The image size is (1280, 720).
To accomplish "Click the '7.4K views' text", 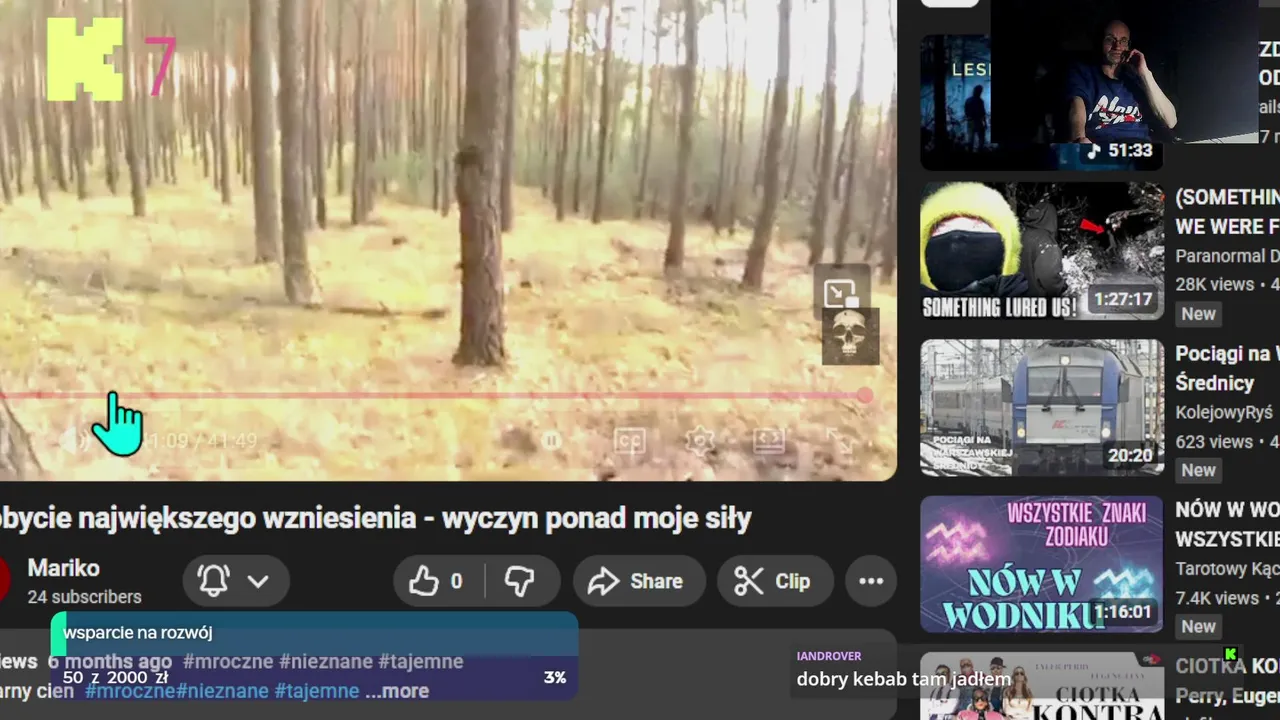I will 1217,598.
